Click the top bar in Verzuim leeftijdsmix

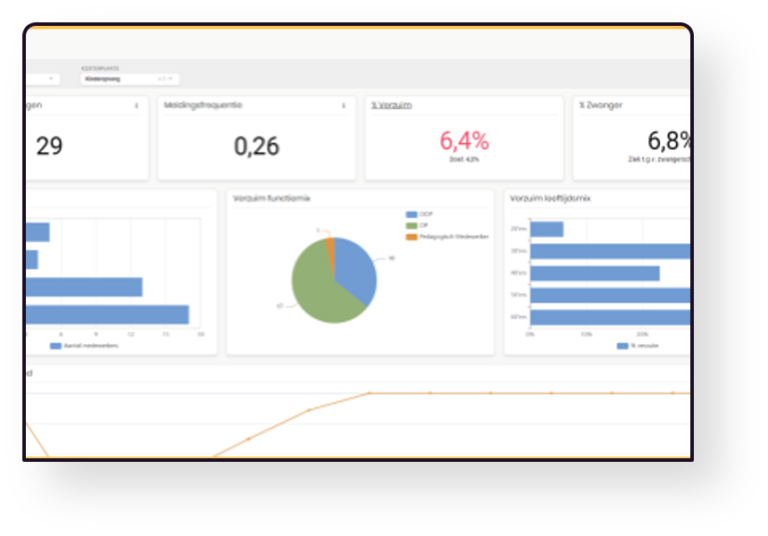(x=547, y=229)
